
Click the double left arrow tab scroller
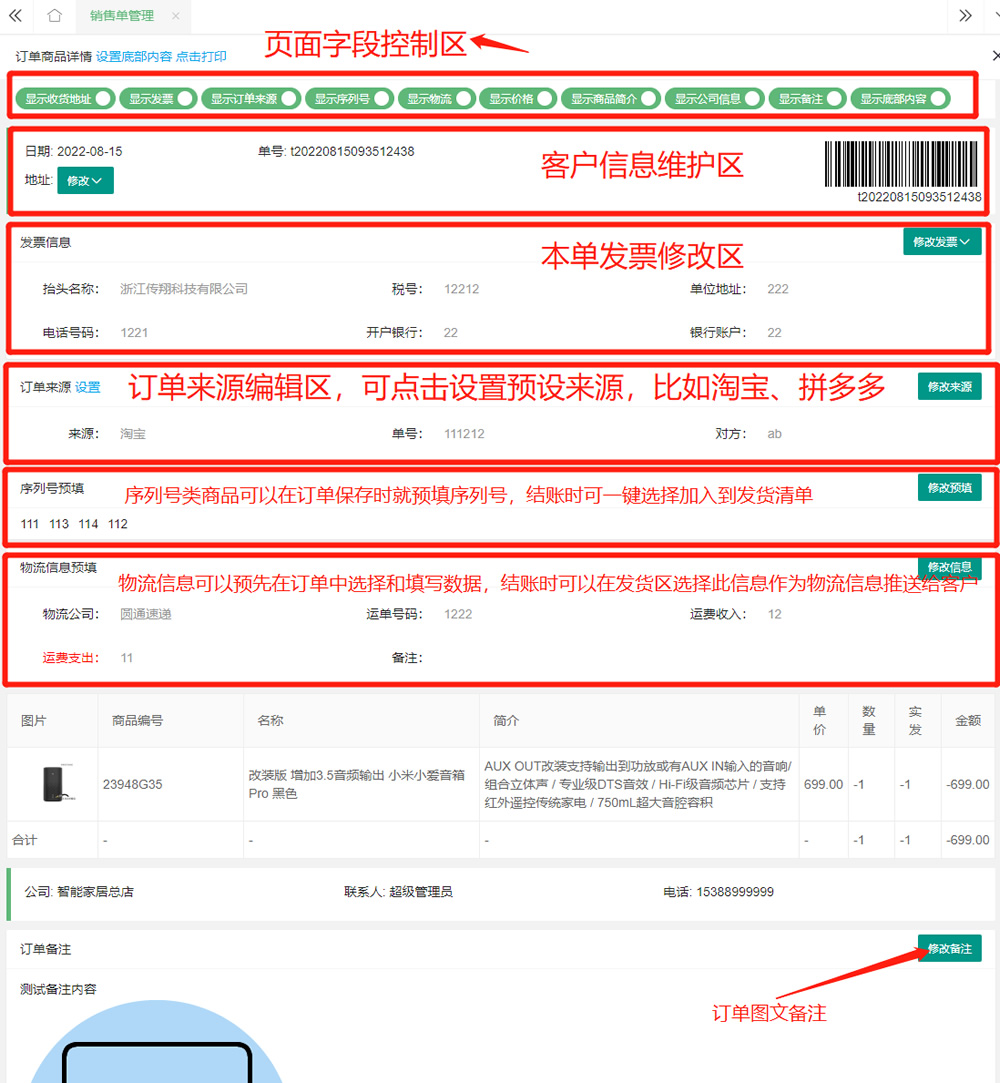coord(15,15)
